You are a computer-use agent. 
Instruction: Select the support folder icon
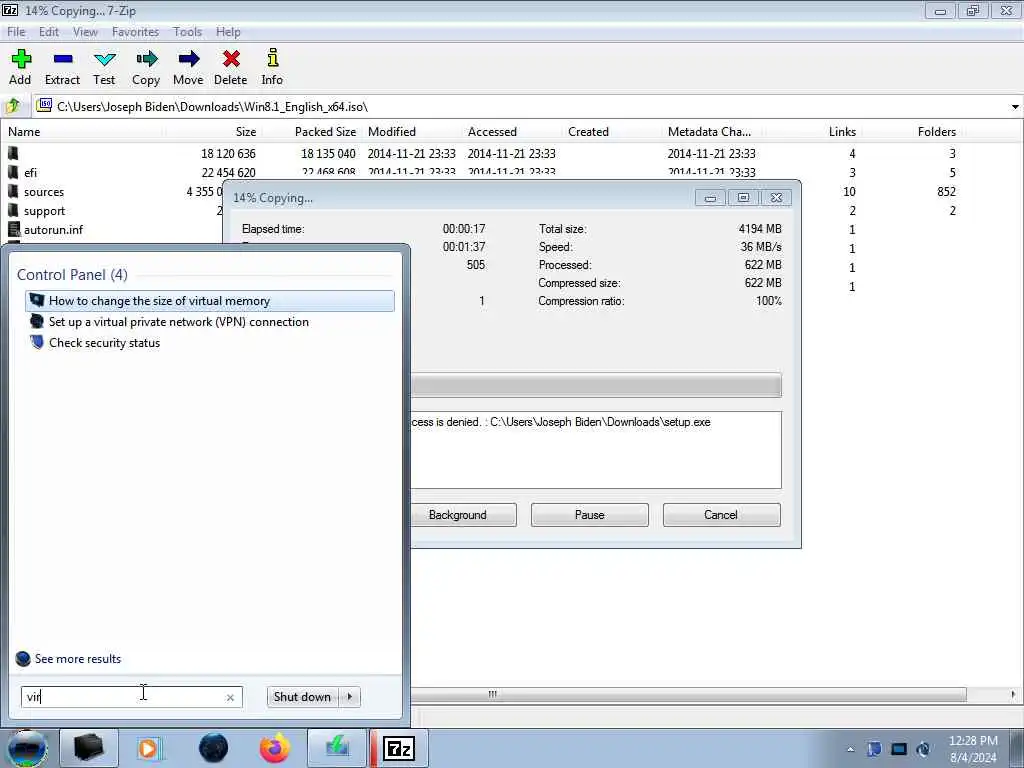13,210
